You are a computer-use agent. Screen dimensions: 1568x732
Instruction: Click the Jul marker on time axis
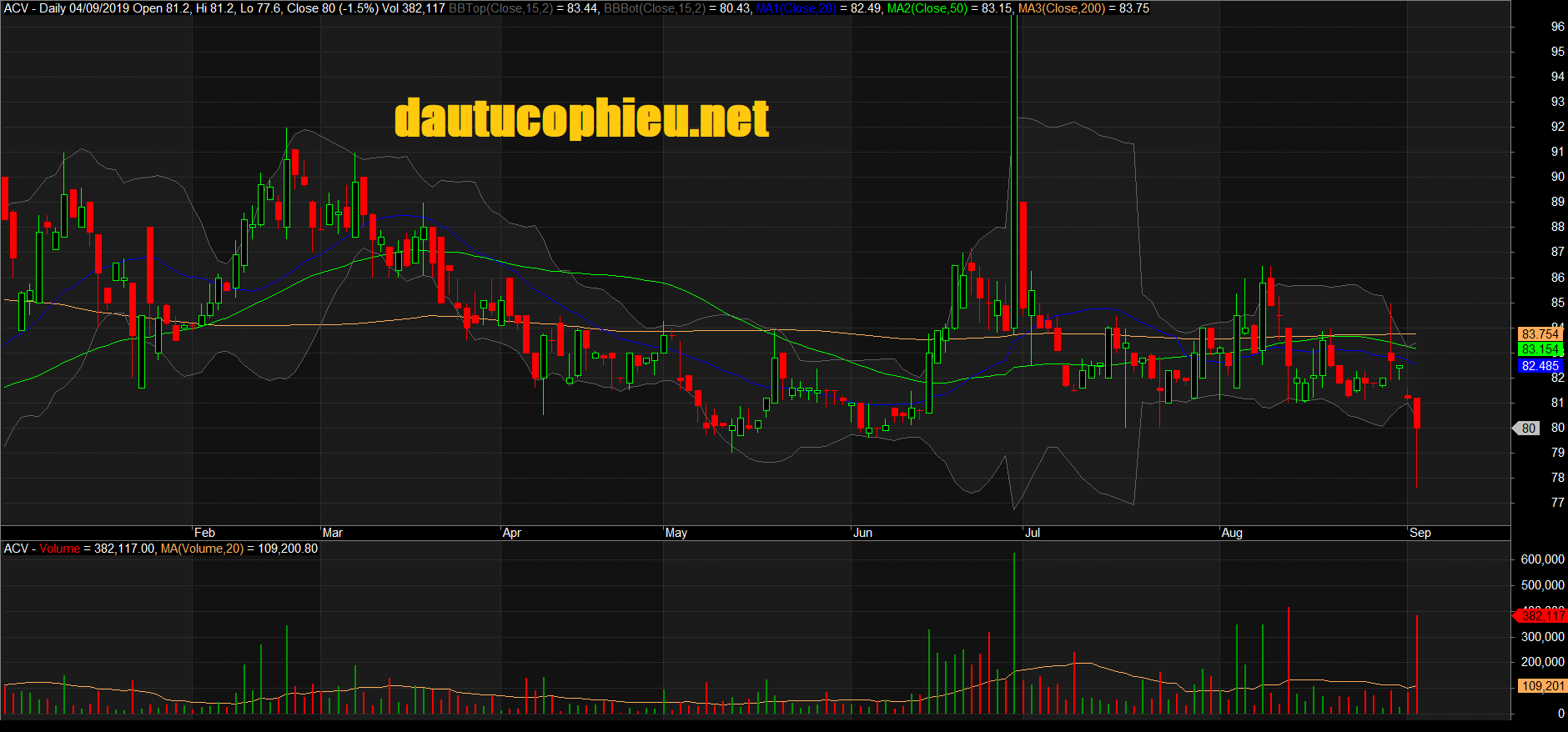[1033, 533]
